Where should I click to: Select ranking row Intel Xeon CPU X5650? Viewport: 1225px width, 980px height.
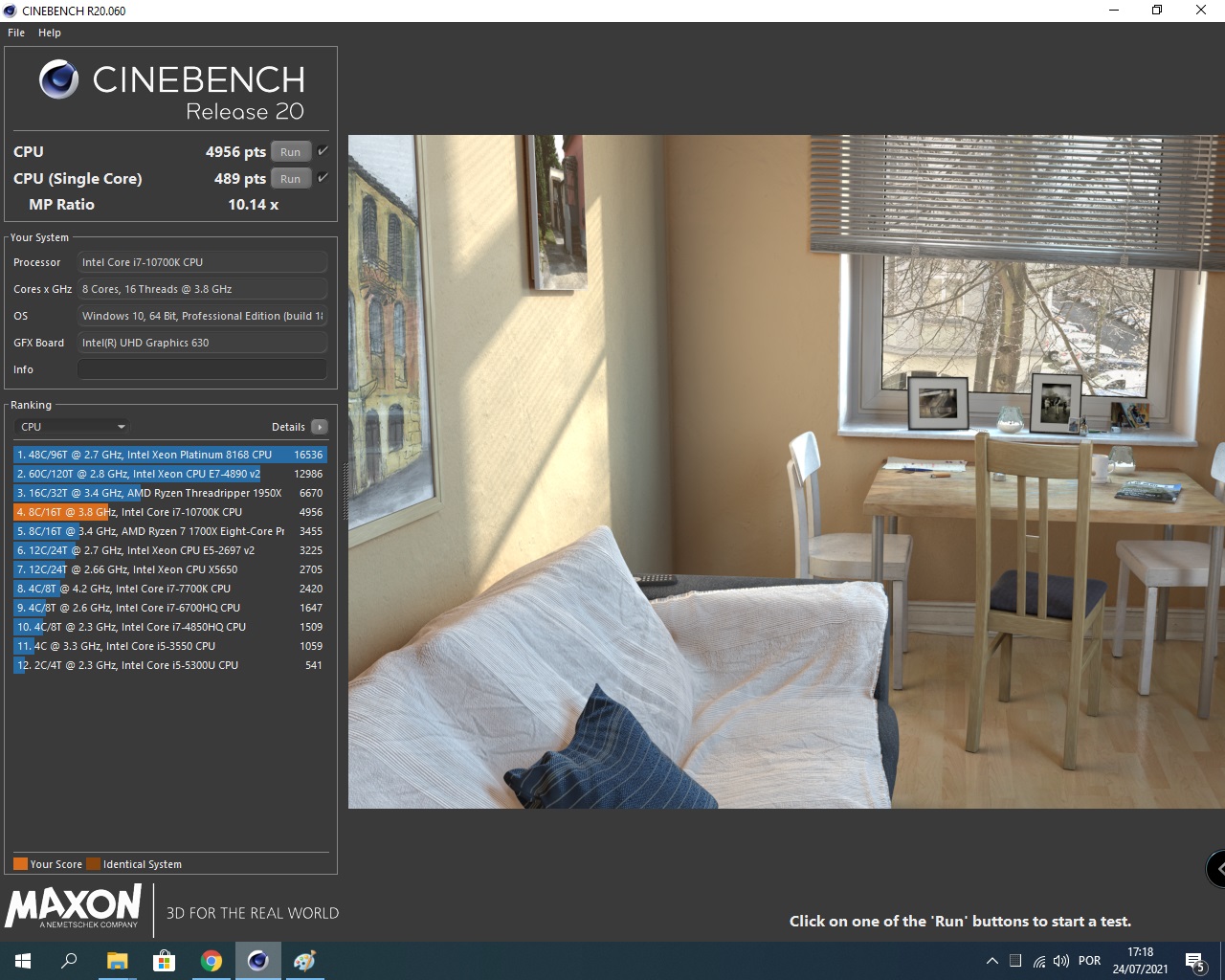tap(170, 569)
